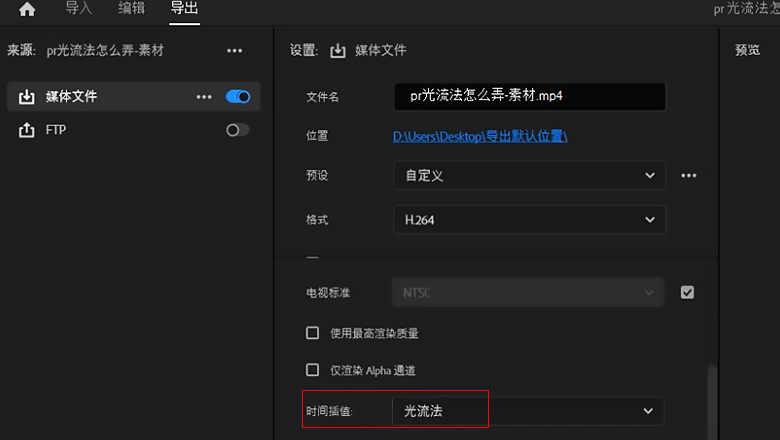Open the 导出默认位置 path link
The height and width of the screenshot is (440, 780).
pos(480,136)
